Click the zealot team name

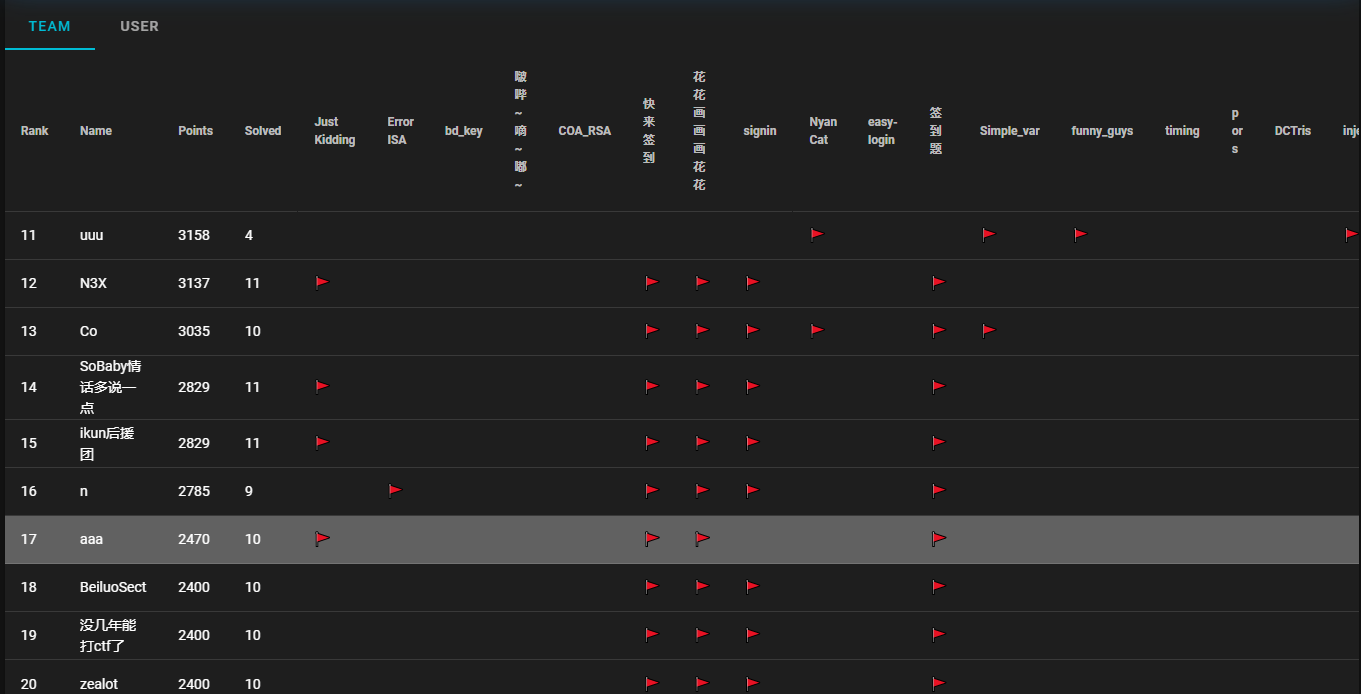(x=100, y=684)
